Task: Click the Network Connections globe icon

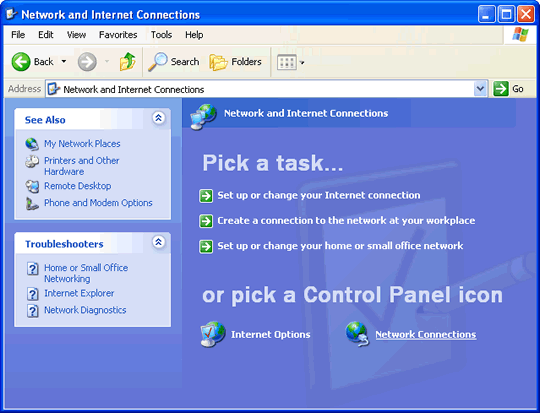Action: coord(357,334)
